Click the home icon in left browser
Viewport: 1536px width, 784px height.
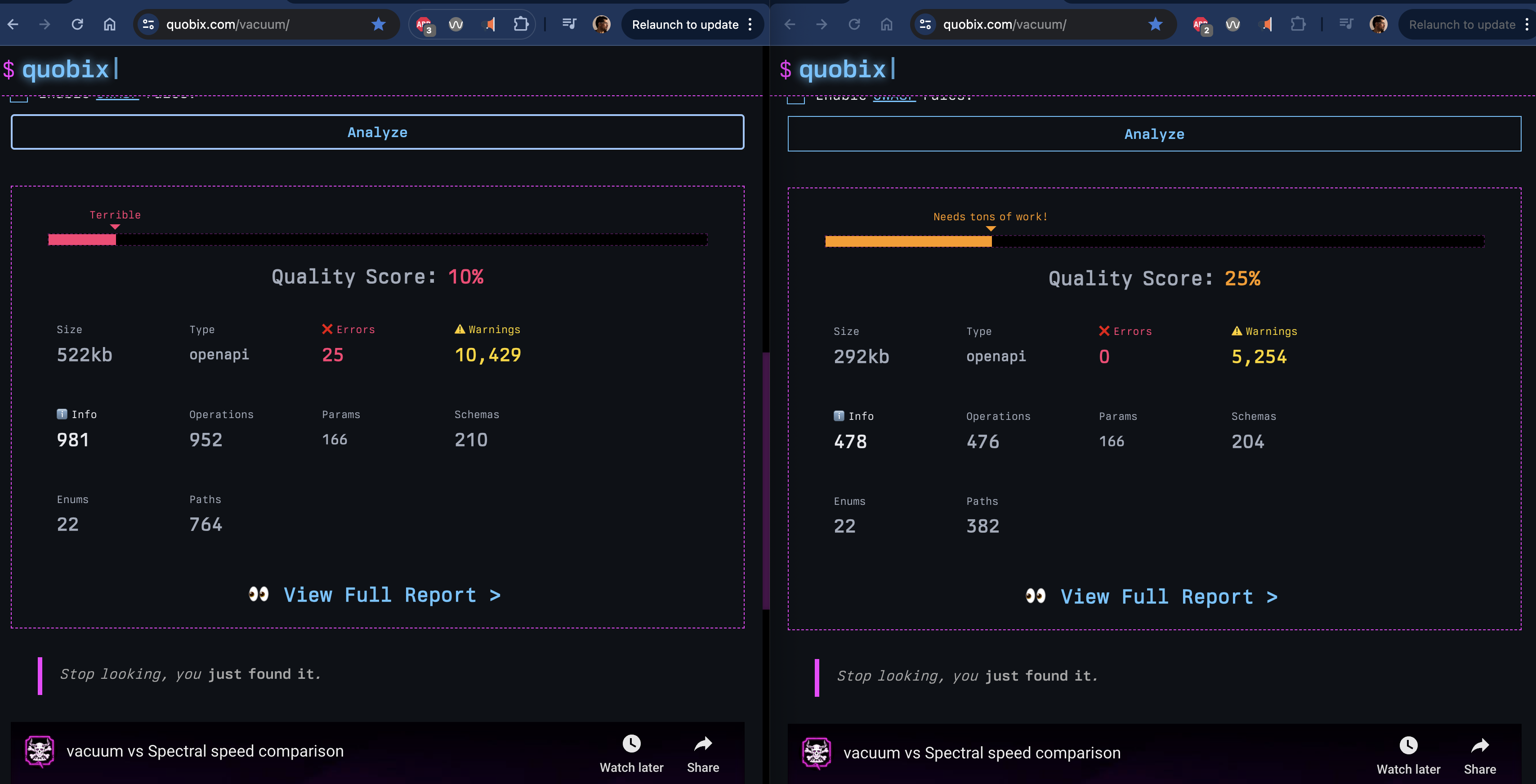[x=110, y=24]
